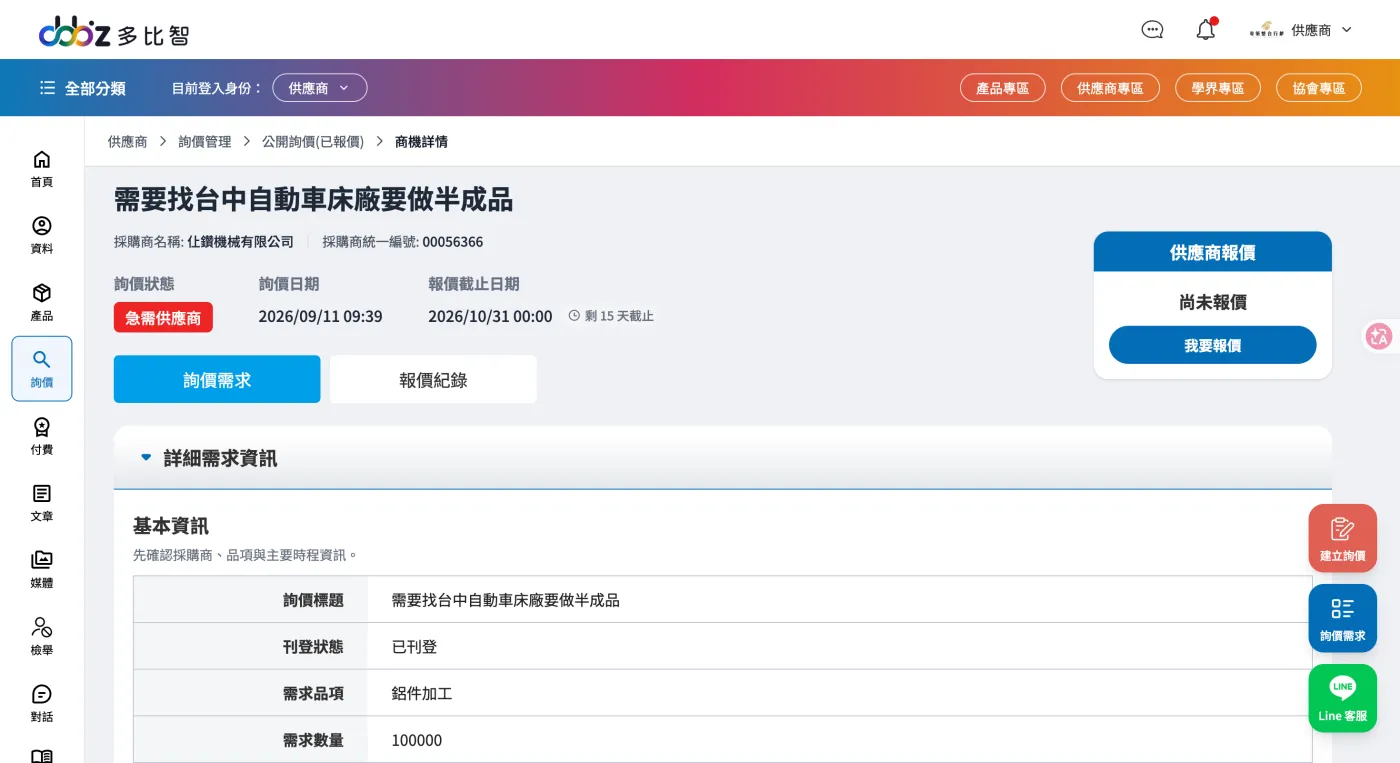Click the pink translate icon at right edge
The width and height of the screenshot is (1400, 763).
coord(1379,336)
